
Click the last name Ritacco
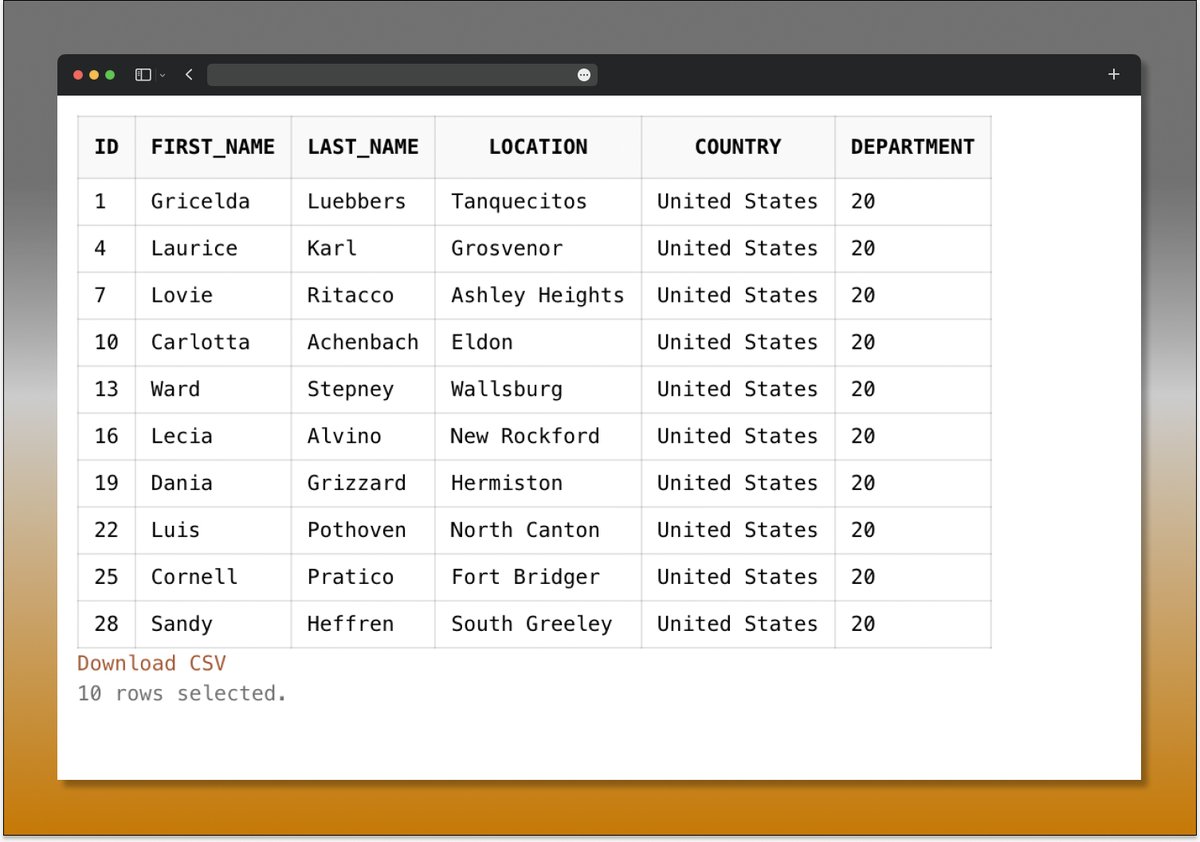pos(350,295)
